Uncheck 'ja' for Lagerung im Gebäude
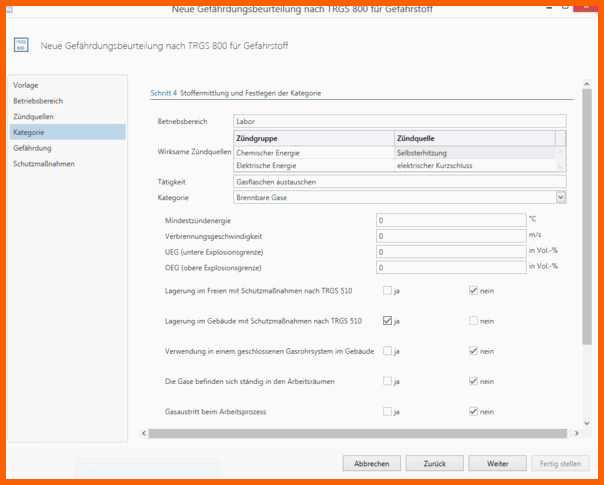 tap(387, 321)
